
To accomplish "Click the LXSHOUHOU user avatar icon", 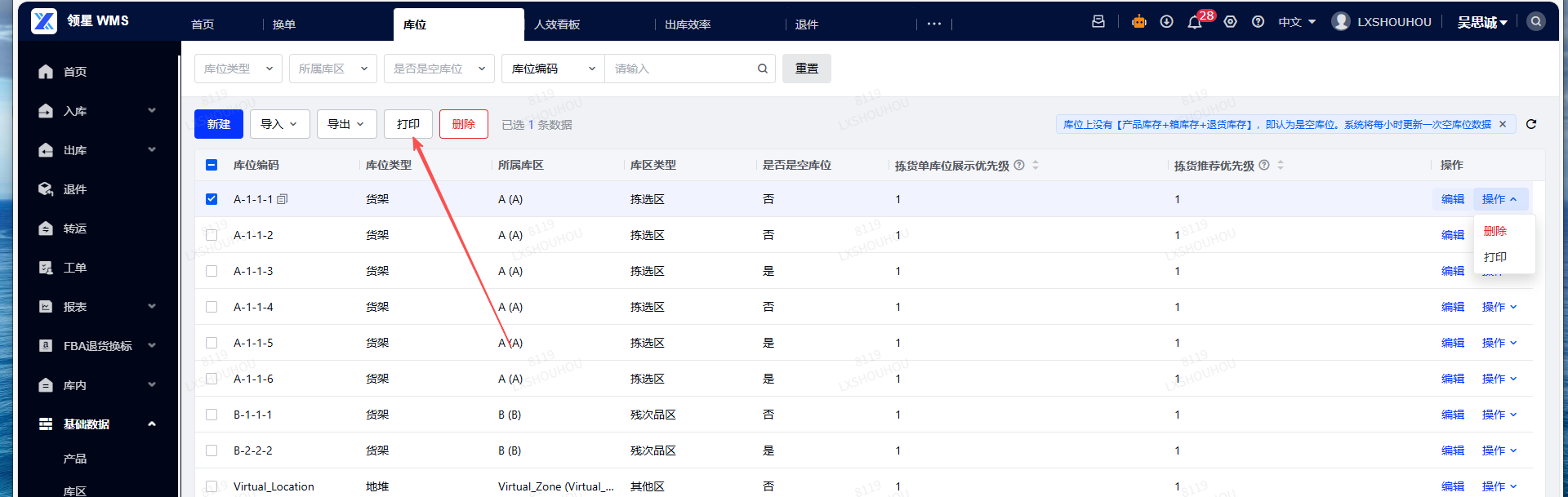I will [1341, 22].
